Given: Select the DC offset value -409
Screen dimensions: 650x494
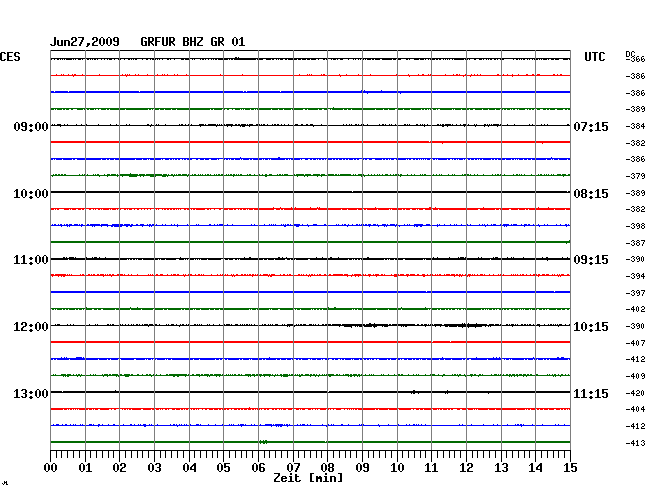Looking at the screenshot, I should [x=635, y=377].
